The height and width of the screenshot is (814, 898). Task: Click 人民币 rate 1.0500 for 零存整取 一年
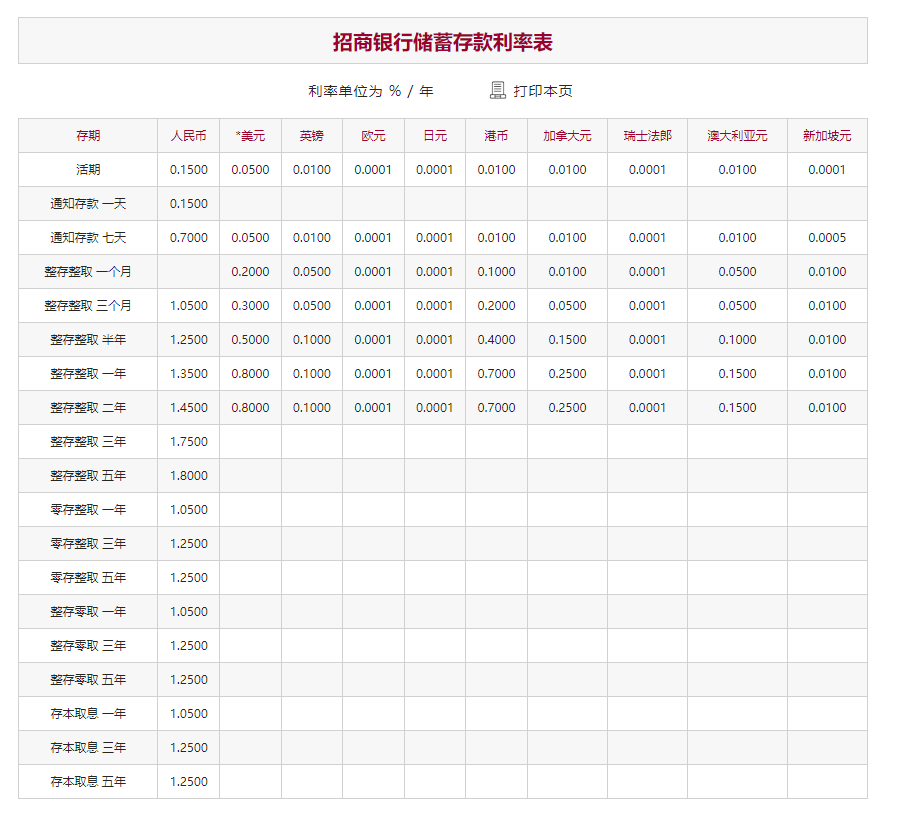(x=188, y=509)
